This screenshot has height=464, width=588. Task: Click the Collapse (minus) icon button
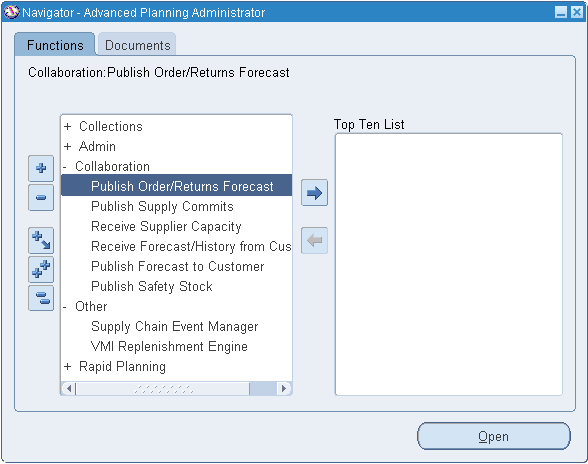(x=41, y=197)
